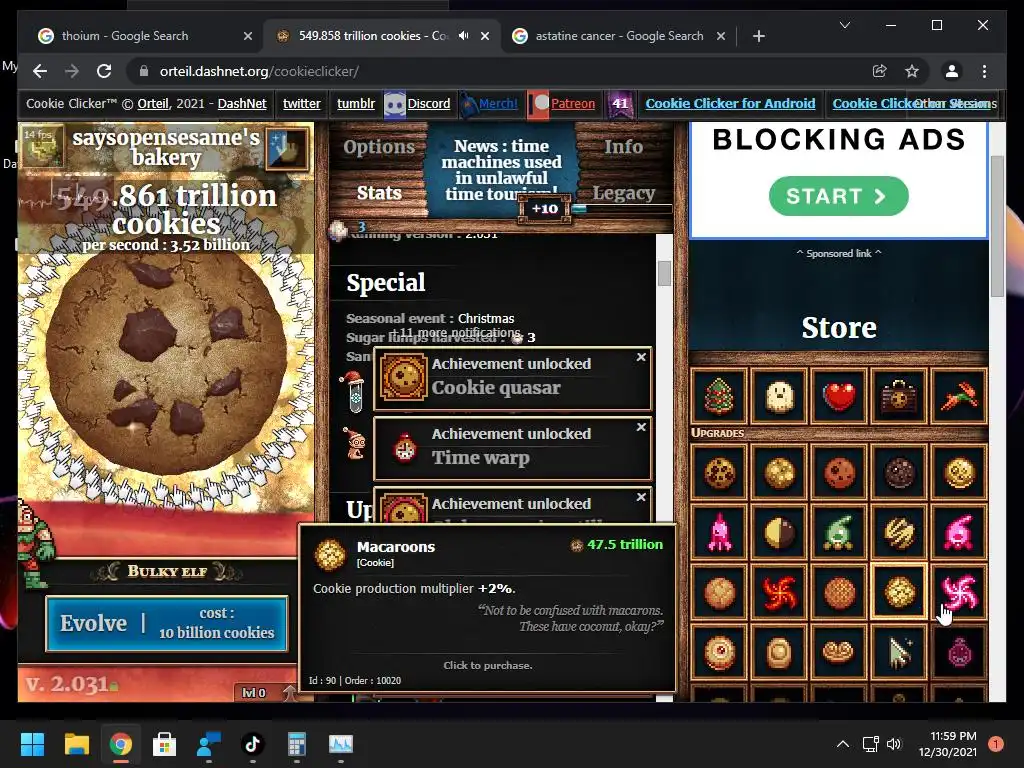Buy the pink pinwheel upgrade
The height and width of the screenshot is (768, 1024).
pyautogui.click(x=959, y=592)
